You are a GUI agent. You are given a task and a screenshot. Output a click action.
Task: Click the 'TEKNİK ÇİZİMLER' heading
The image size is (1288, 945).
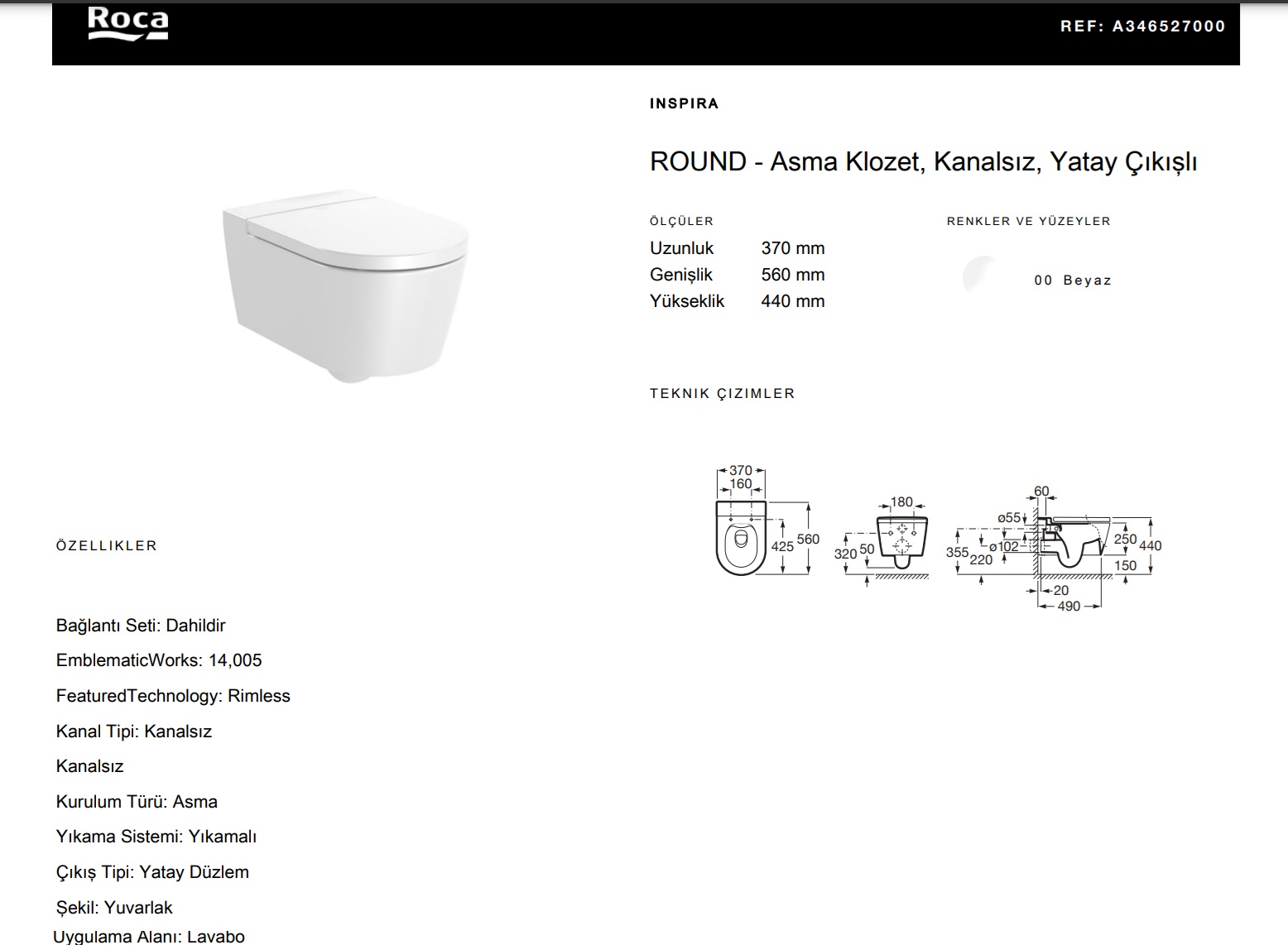(x=722, y=393)
